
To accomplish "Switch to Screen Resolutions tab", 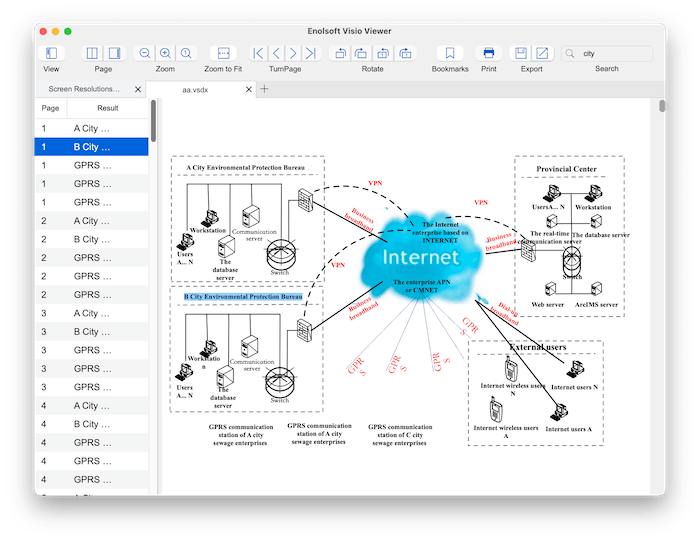I will (x=84, y=89).
